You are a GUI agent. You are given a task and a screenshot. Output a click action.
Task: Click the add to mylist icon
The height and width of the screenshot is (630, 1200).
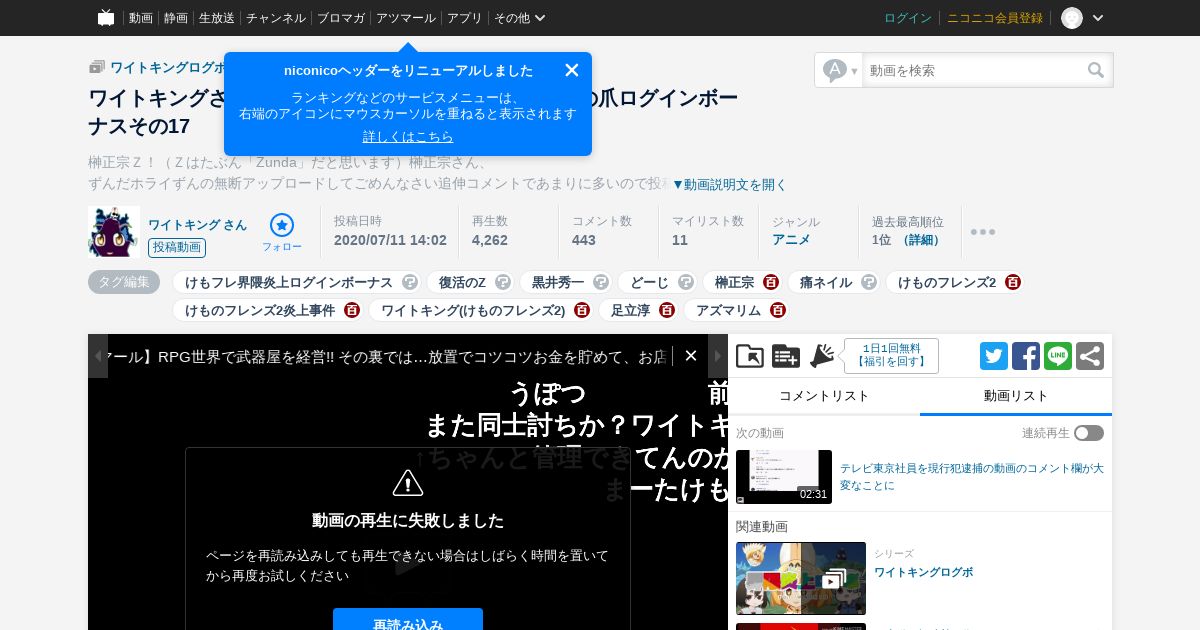(786, 356)
